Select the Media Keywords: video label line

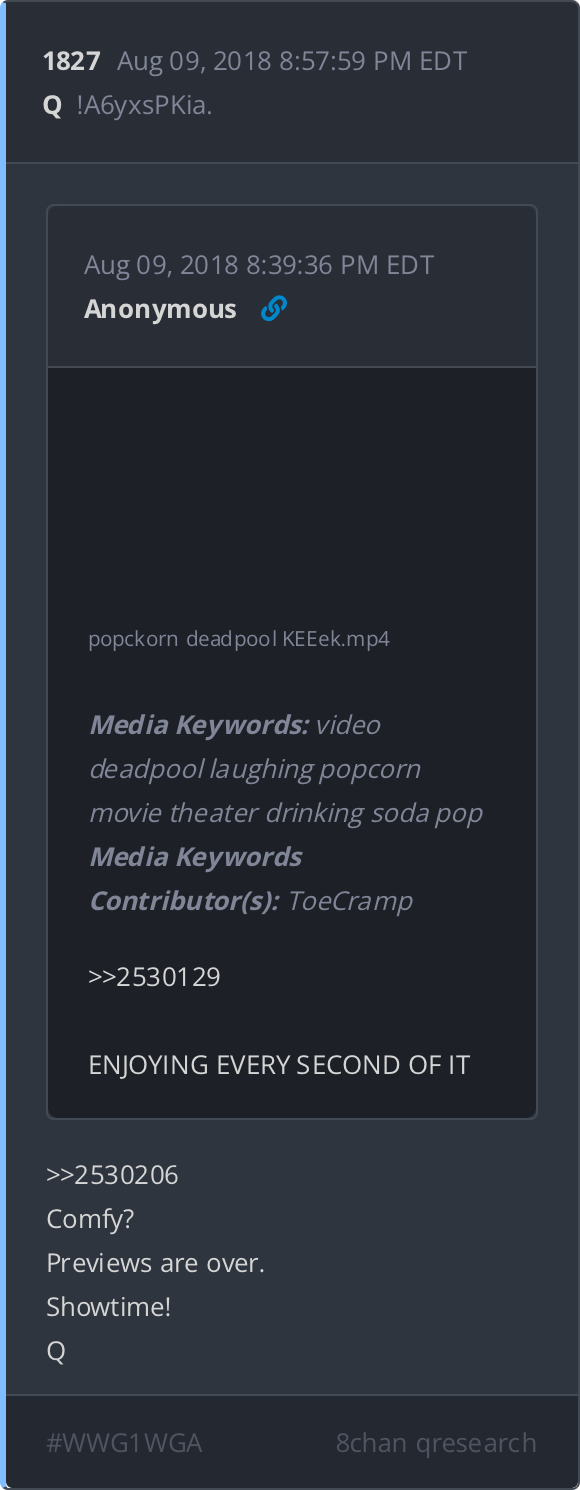click(235, 725)
